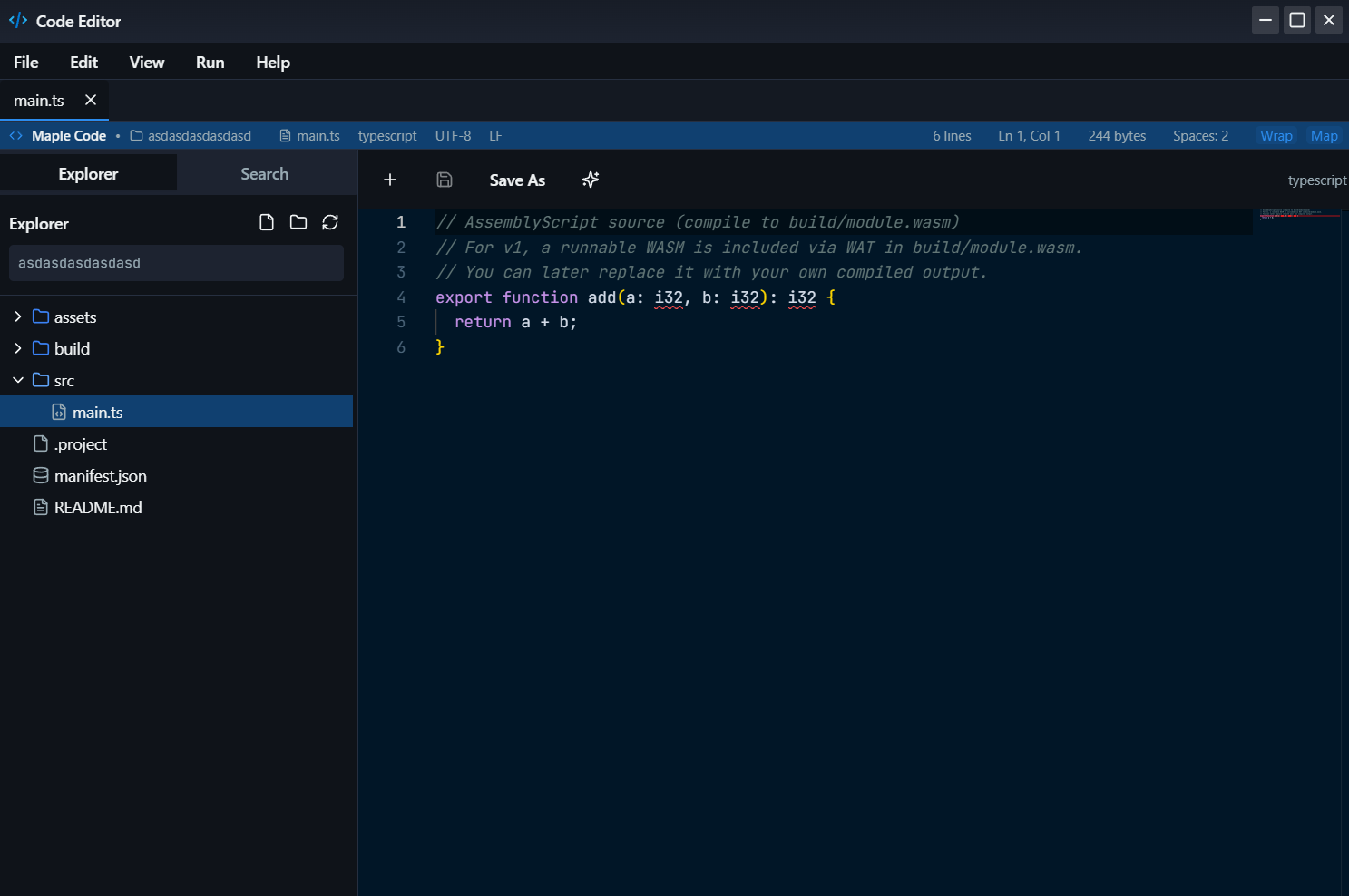Refresh the Explorer file tree
The width and height of the screenshot is (1349, 896).
click(x=330, y=222)
